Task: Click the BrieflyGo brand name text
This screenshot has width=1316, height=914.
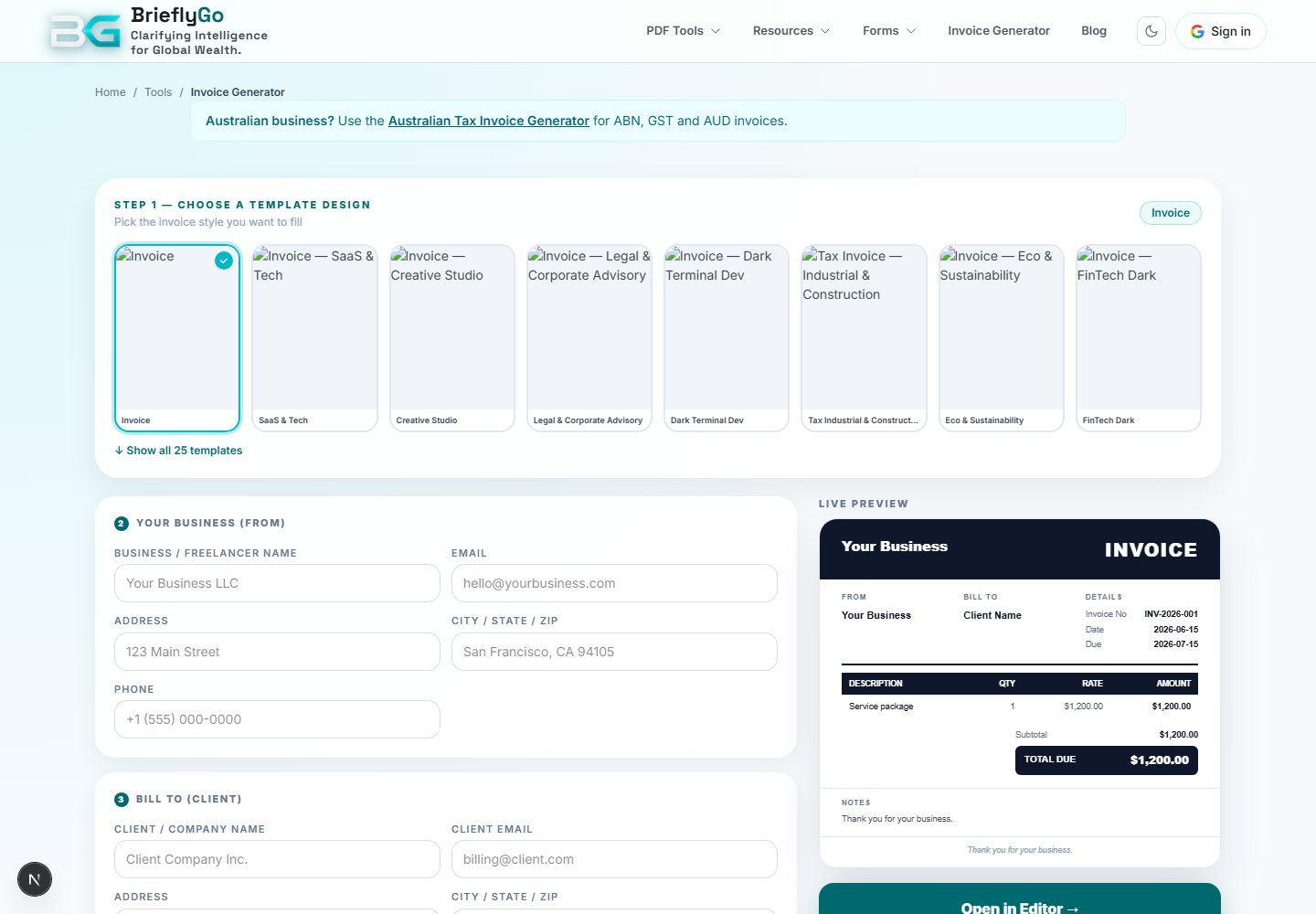Action: pos(177,16)
